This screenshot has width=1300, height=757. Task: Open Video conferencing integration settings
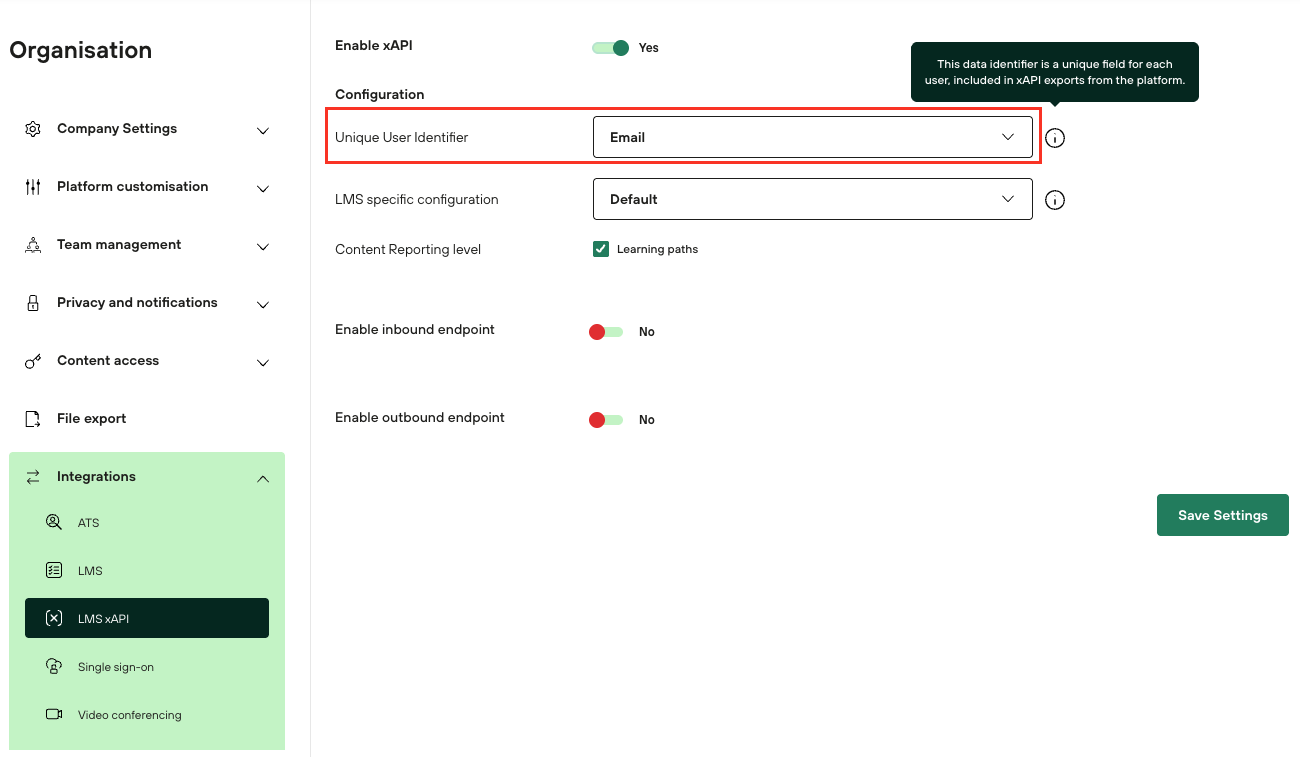129,715
